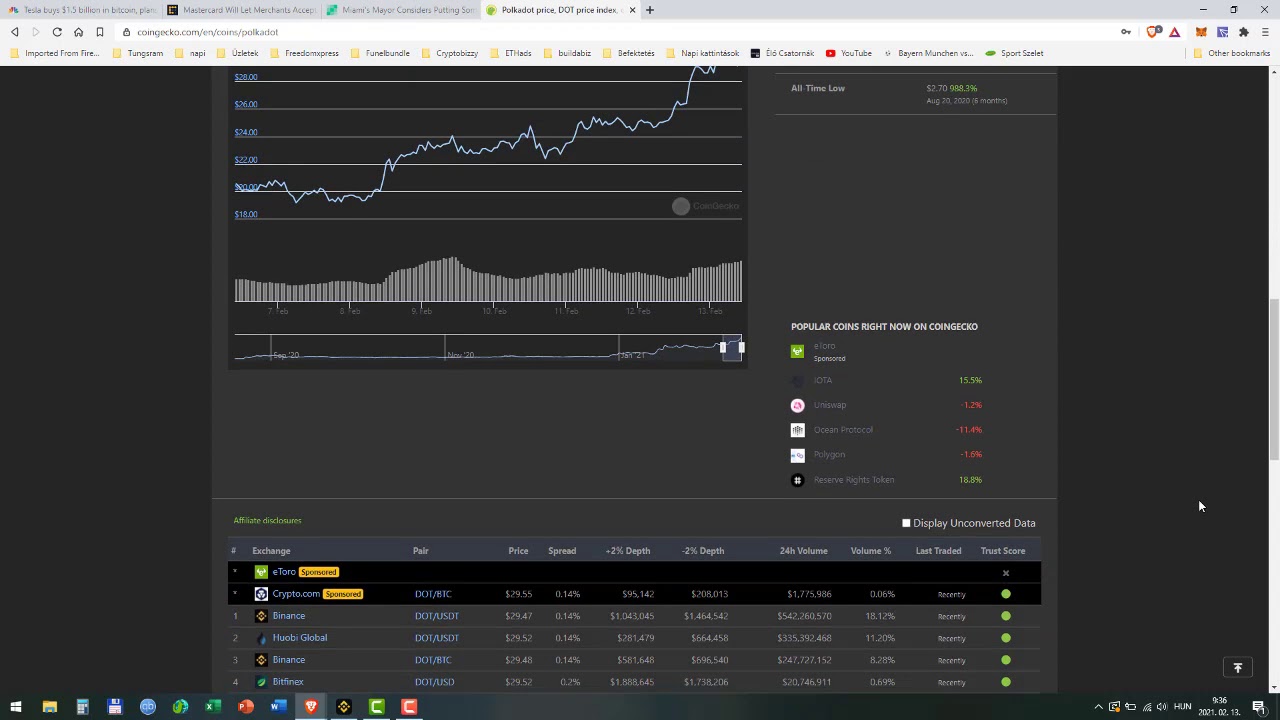The height and width of the screenshot is (720, 1280).
Task: Open the Windows notification center
Action: 1259,707
